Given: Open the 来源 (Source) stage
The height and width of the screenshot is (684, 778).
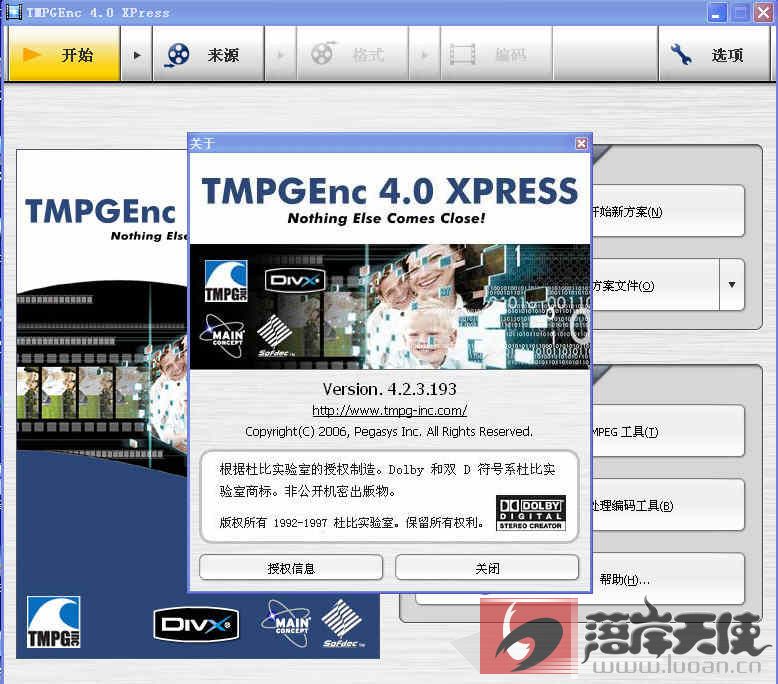Looking at the screenshot, I should (x=208, y=54).
